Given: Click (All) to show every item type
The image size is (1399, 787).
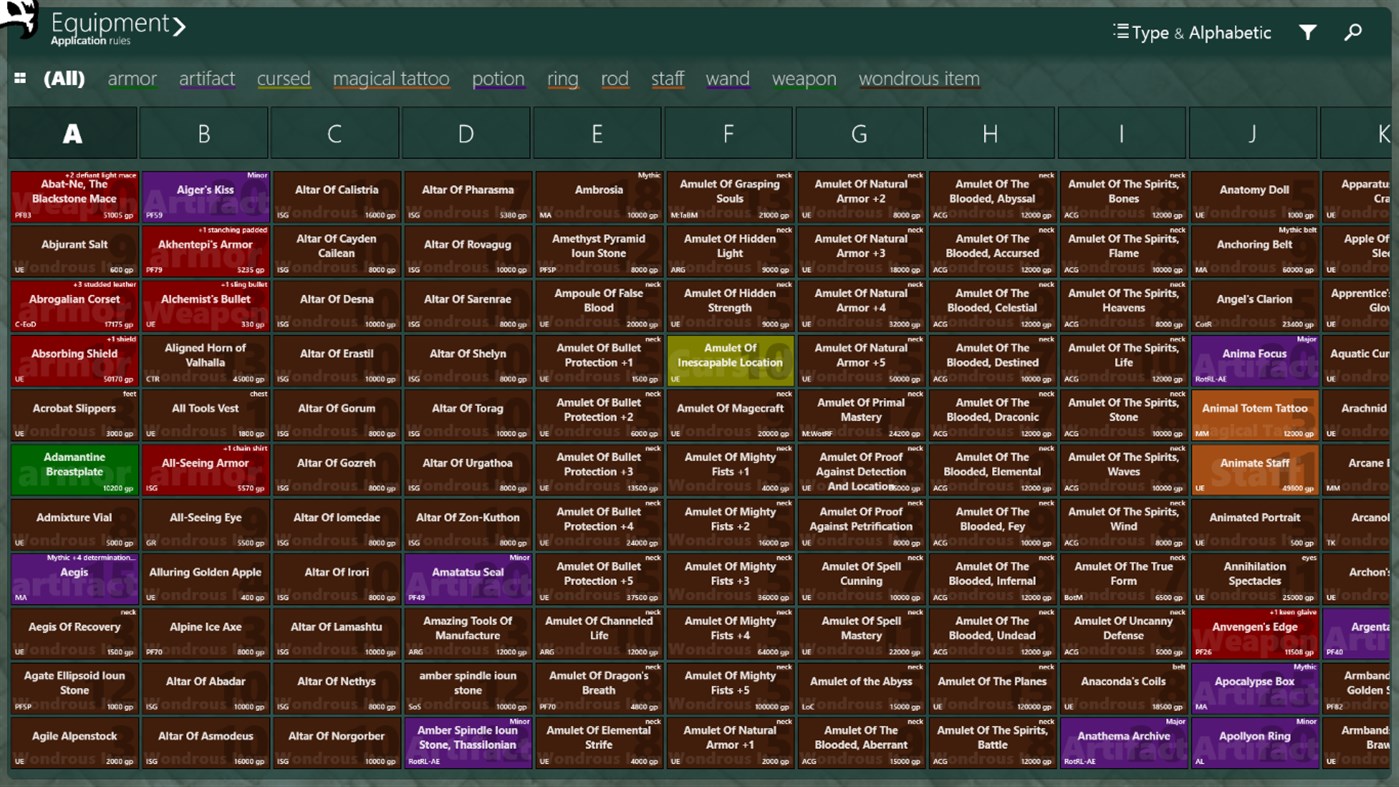Looking at the screenshot, I should click(x=64, y=78).
